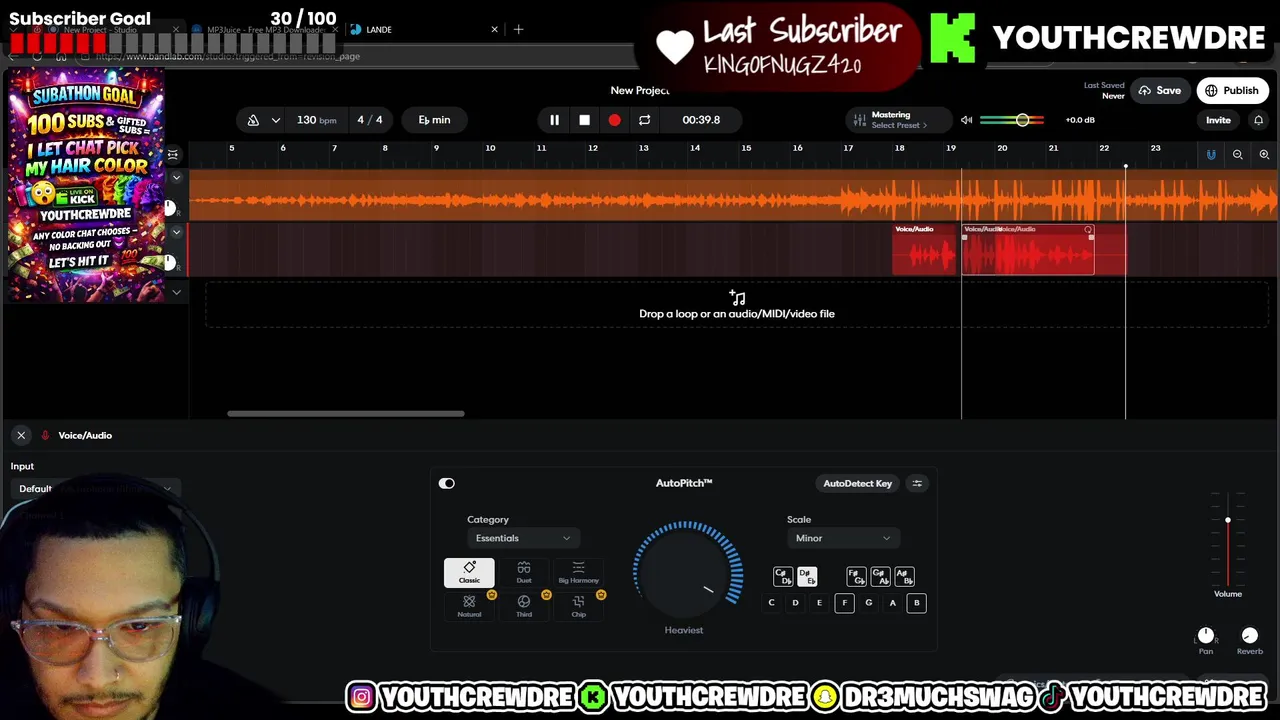The image size is (1280, 720).
Task: Click the 130 bpm tempo field
Action: coord(316,120)
